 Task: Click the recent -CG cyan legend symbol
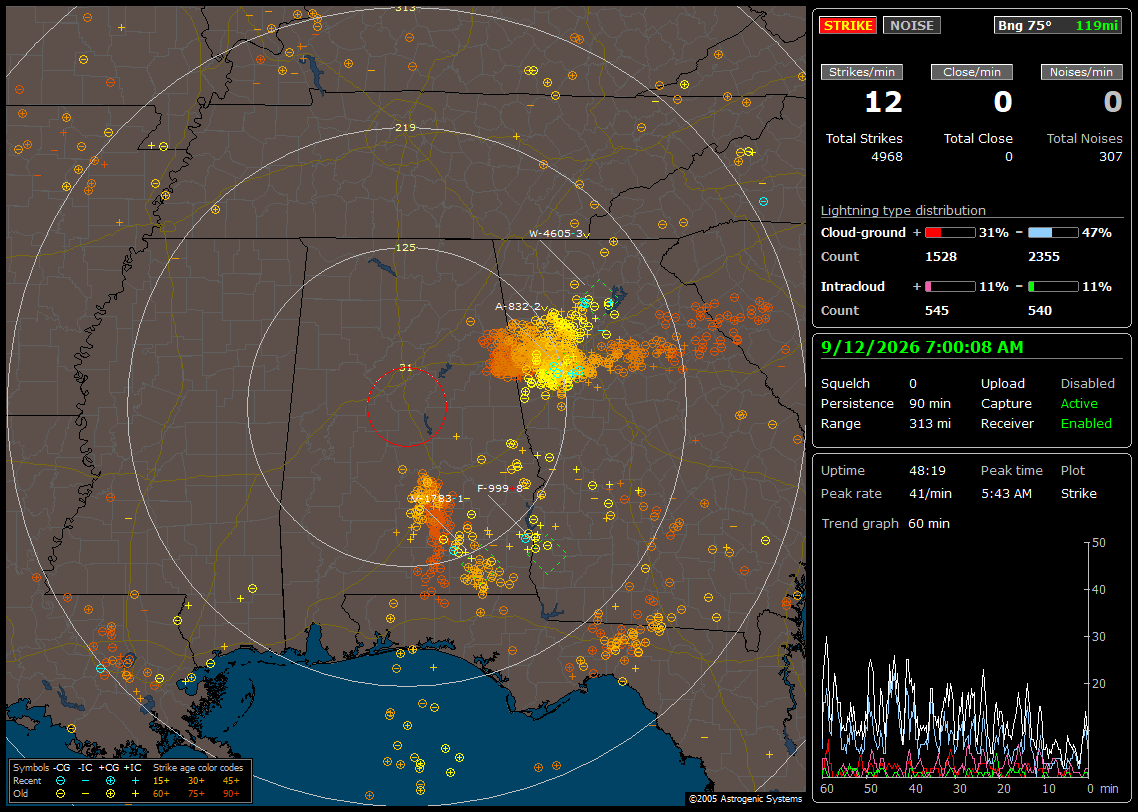(60, 781)
